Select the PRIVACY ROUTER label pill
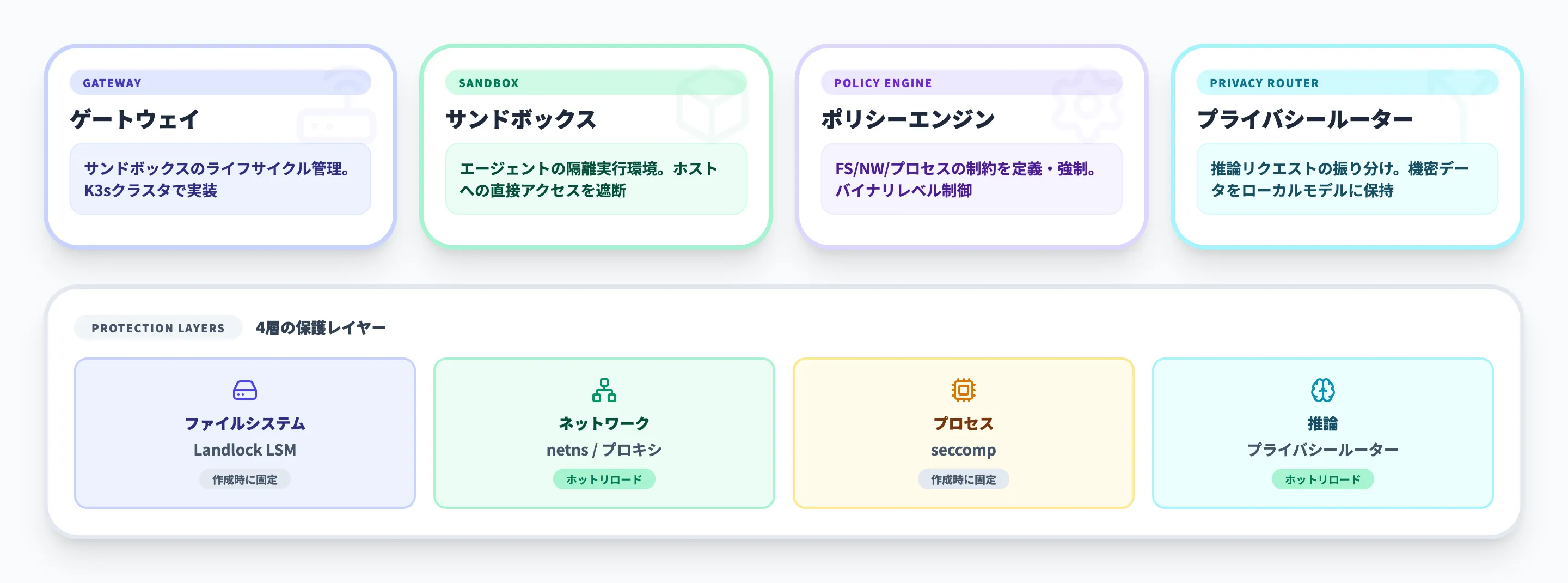Image resolution: width=1568 pixels, height=583 pixels. [1346, 83]
